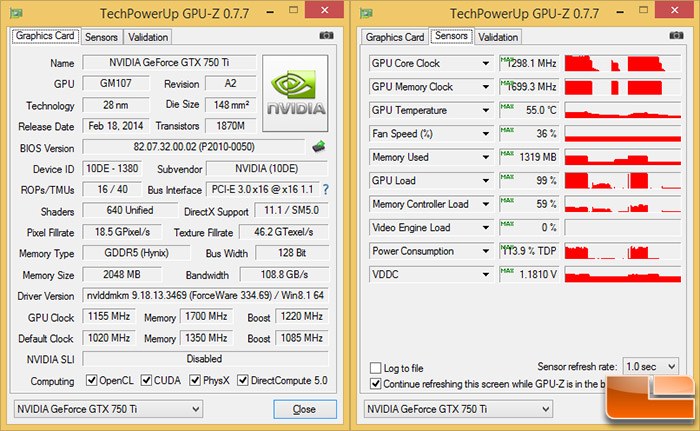Screen dimensions: 700x431
Task: Click the Bandwidth 108.8 GB/s value
Action: (284, 274)
